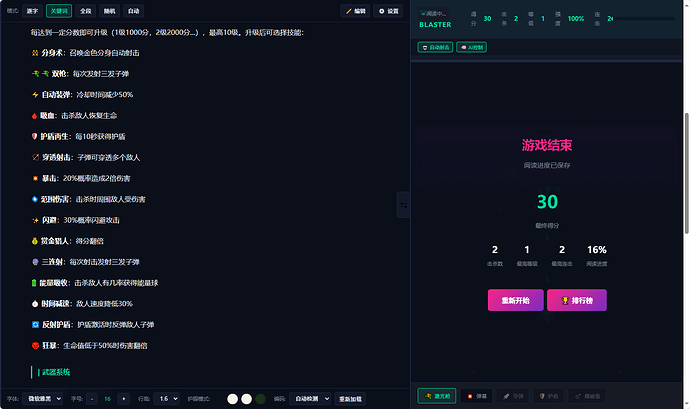Select the rocket weapon button
Viewport: 690px width, 409px height.
point(512,396)
